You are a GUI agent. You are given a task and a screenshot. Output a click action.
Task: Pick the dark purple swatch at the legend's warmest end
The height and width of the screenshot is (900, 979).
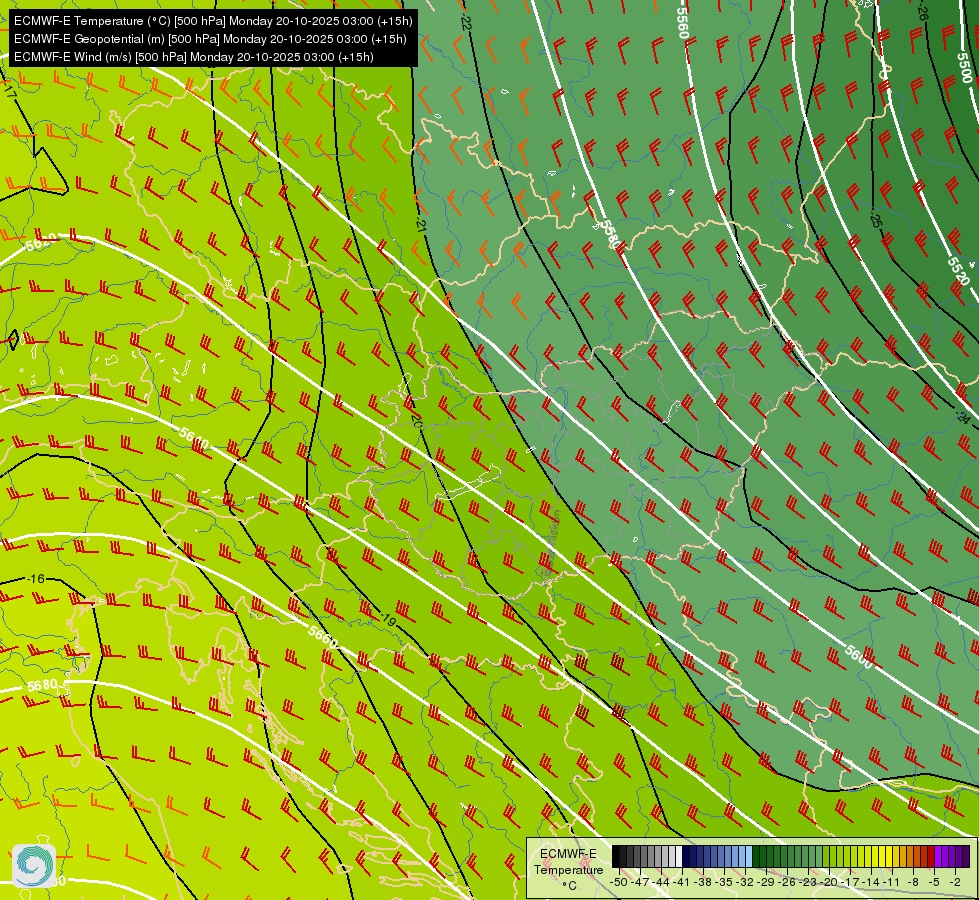tap(966, 856)
